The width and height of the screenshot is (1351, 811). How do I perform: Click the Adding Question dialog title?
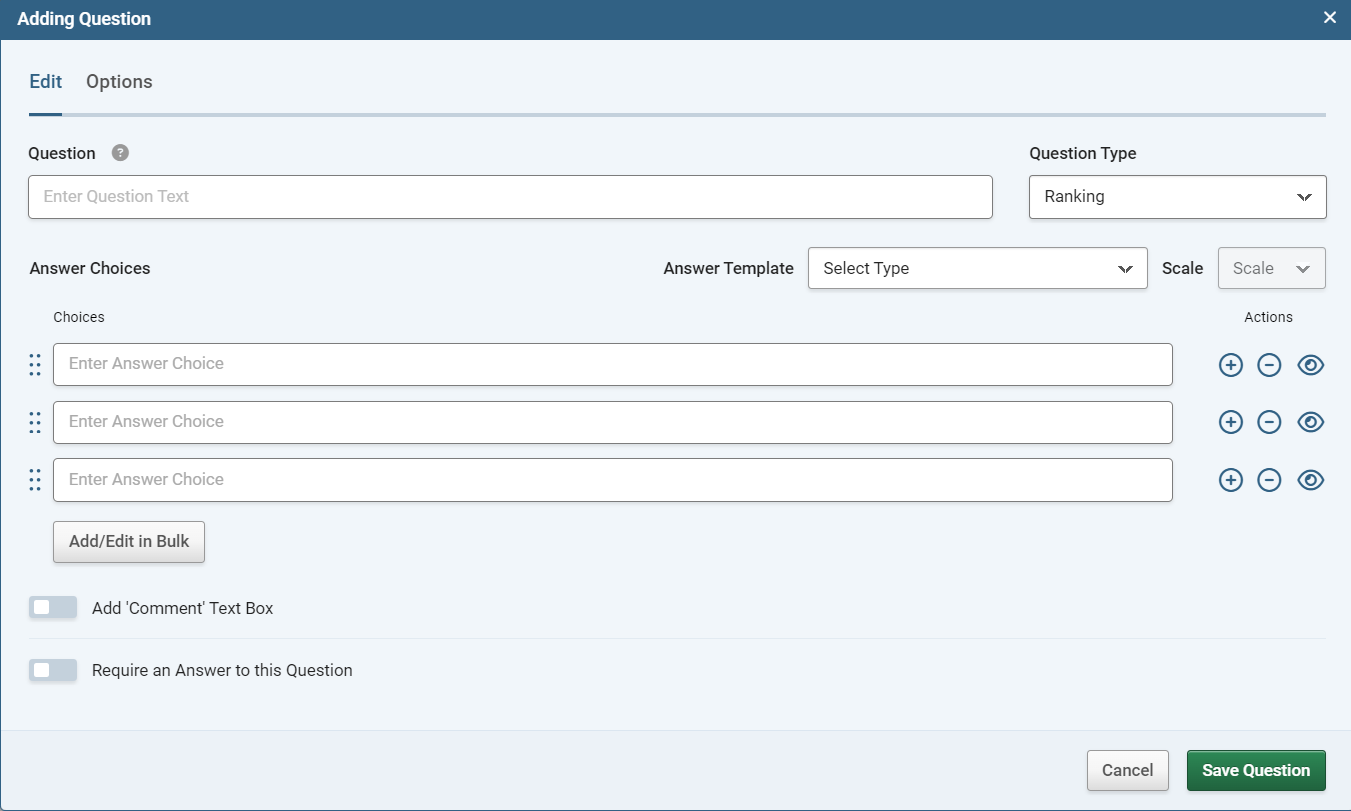[84, 18]
